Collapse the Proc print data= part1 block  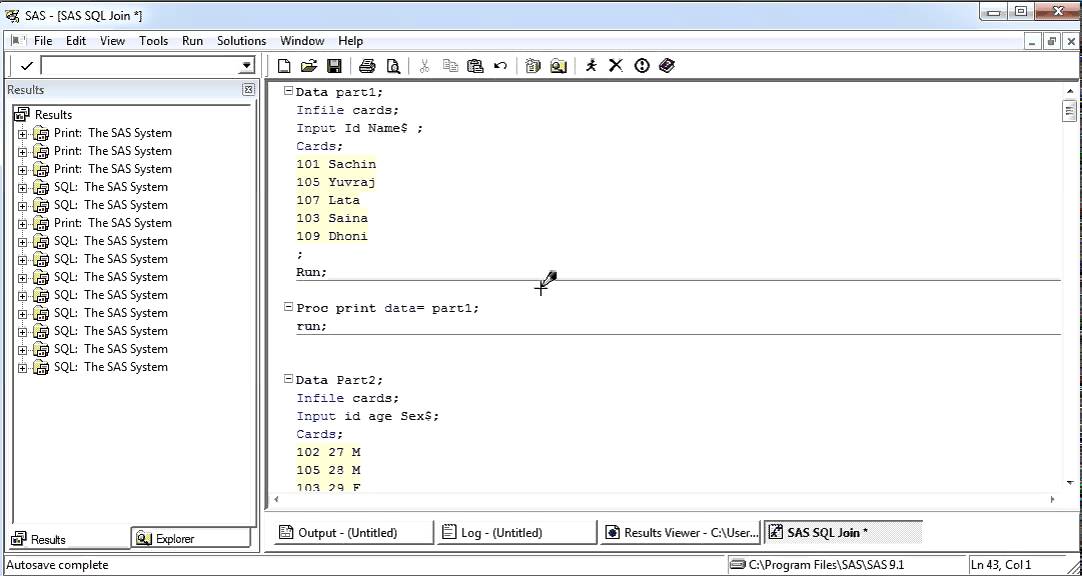[288, 307]
